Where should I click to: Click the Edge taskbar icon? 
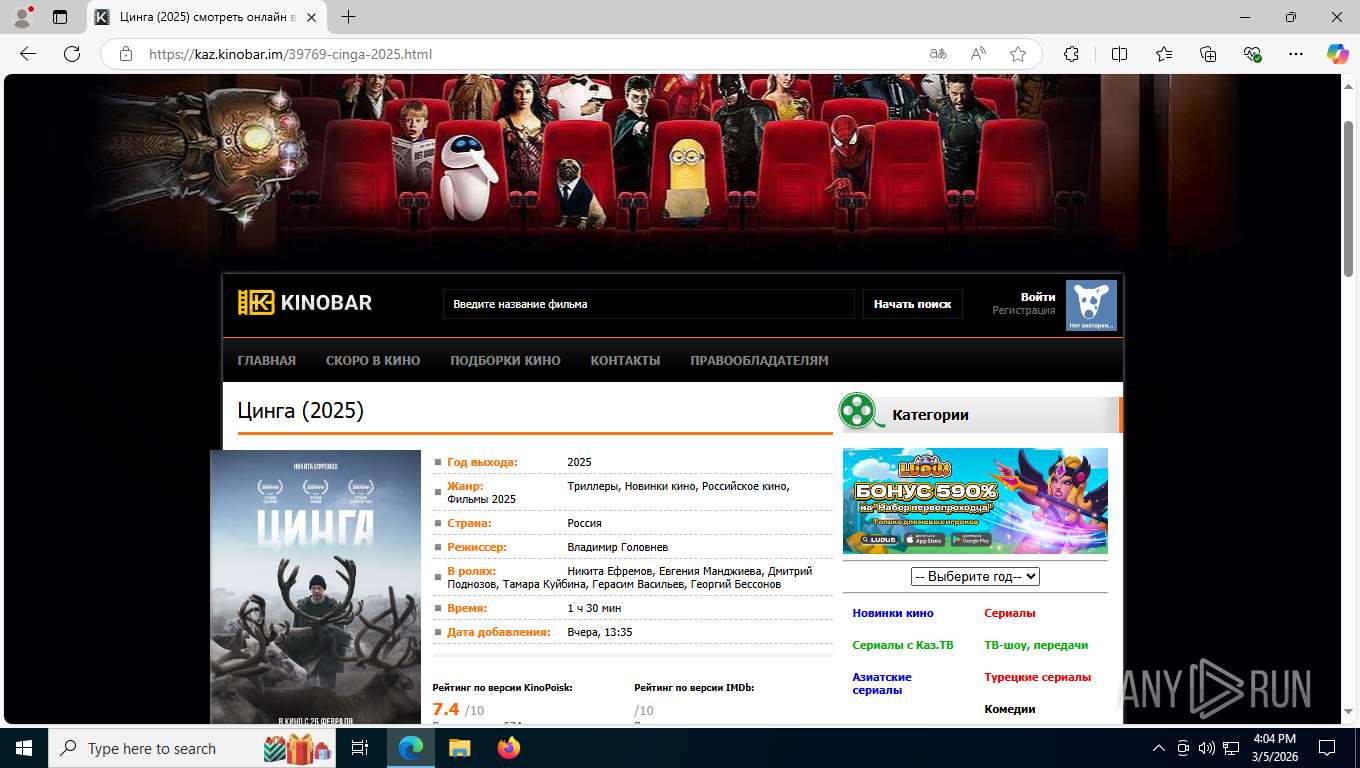(411, 748)
